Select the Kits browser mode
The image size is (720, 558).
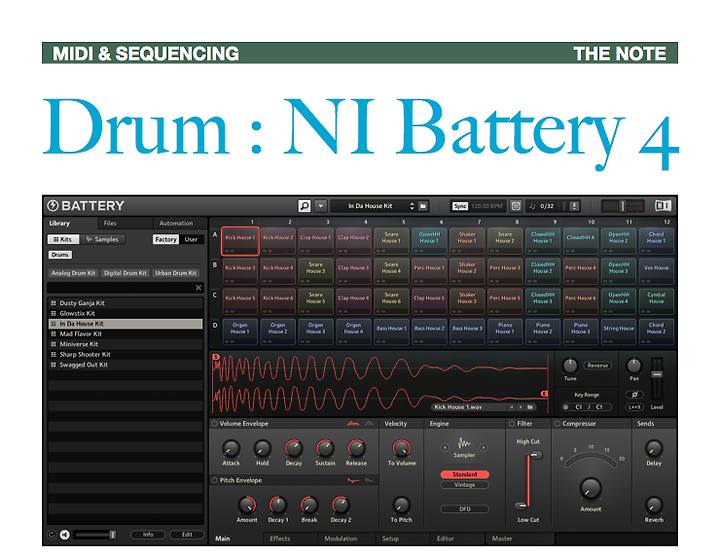[63, 239]
